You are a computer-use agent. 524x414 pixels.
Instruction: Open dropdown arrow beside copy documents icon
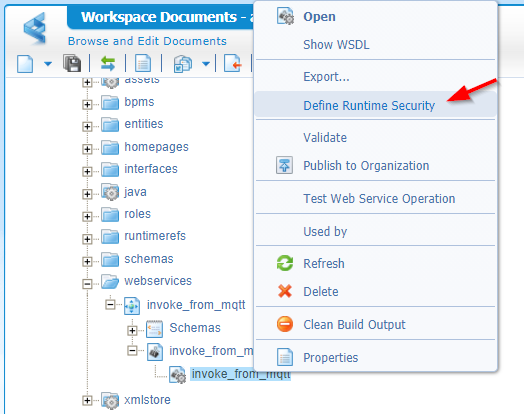click(206, 63)
